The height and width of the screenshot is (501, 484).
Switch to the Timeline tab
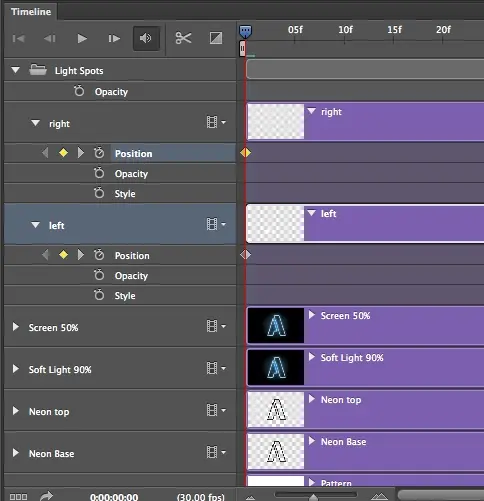[31, 12]
